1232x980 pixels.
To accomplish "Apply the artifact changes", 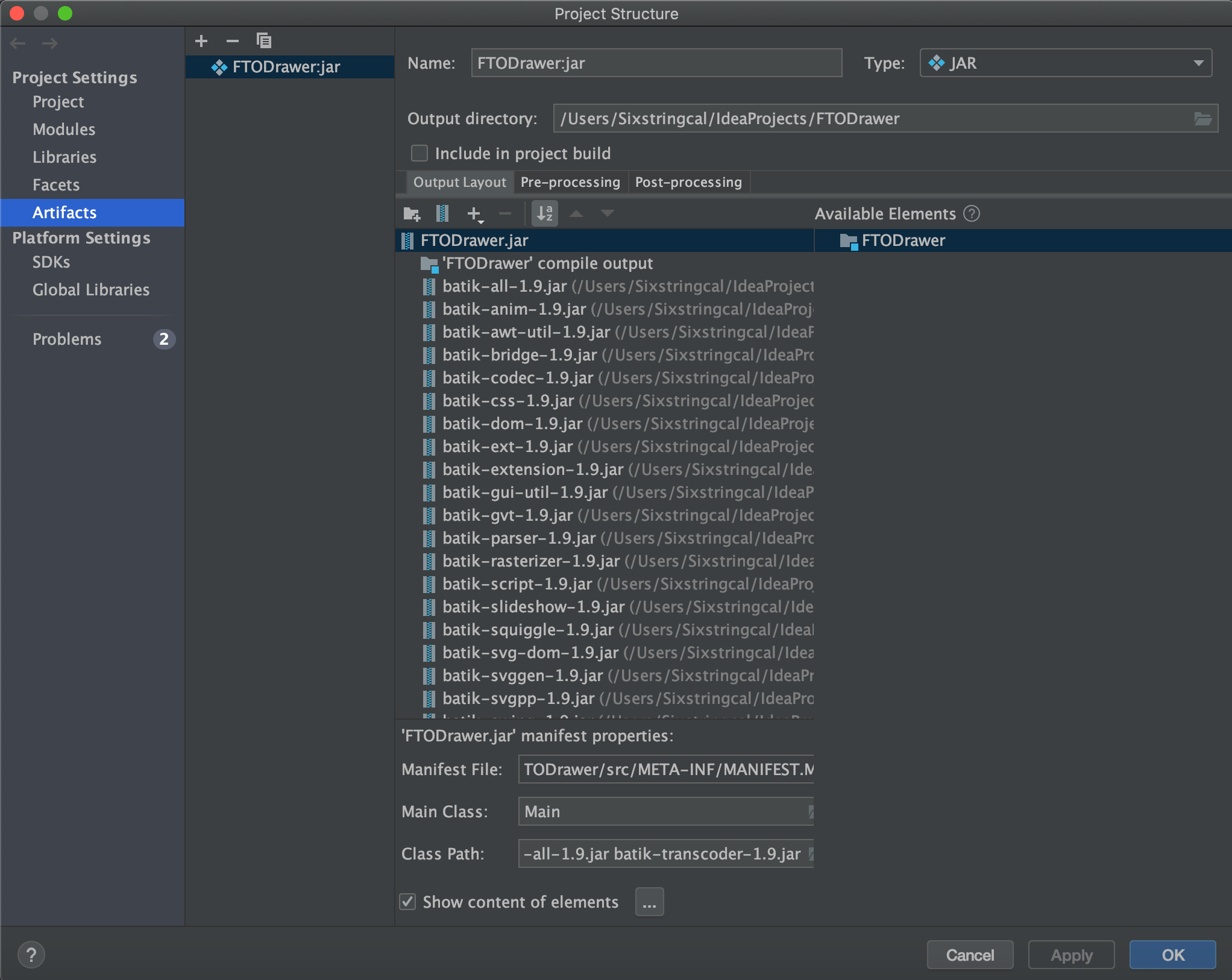I will 1070,955.
